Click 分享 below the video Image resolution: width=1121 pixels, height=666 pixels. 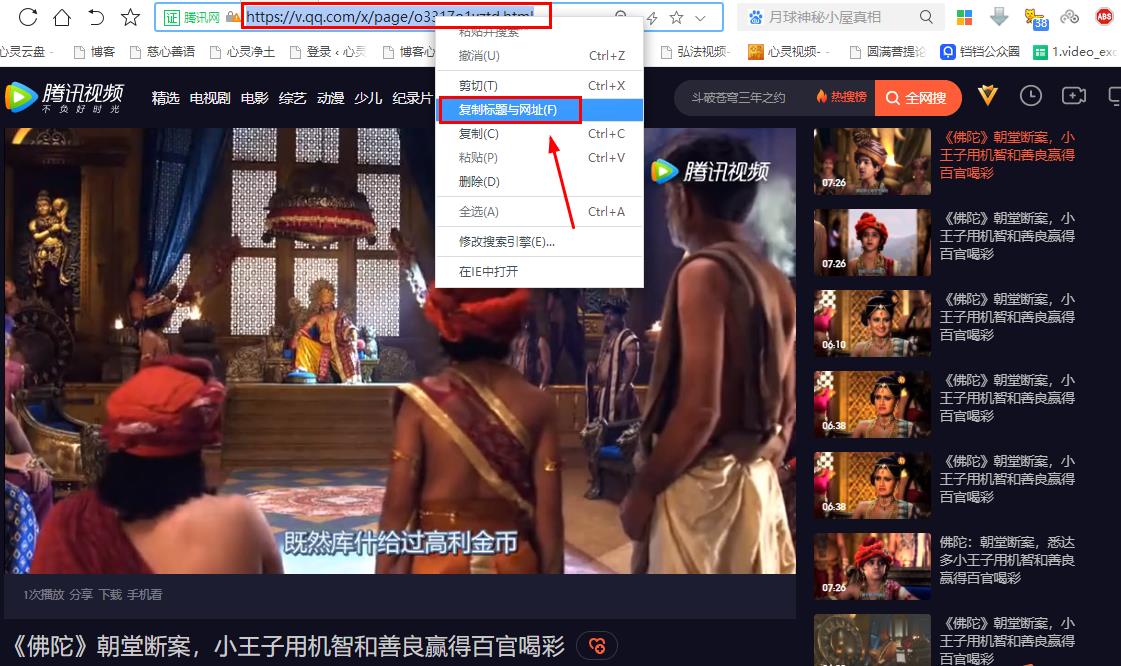tap(81, 595)
